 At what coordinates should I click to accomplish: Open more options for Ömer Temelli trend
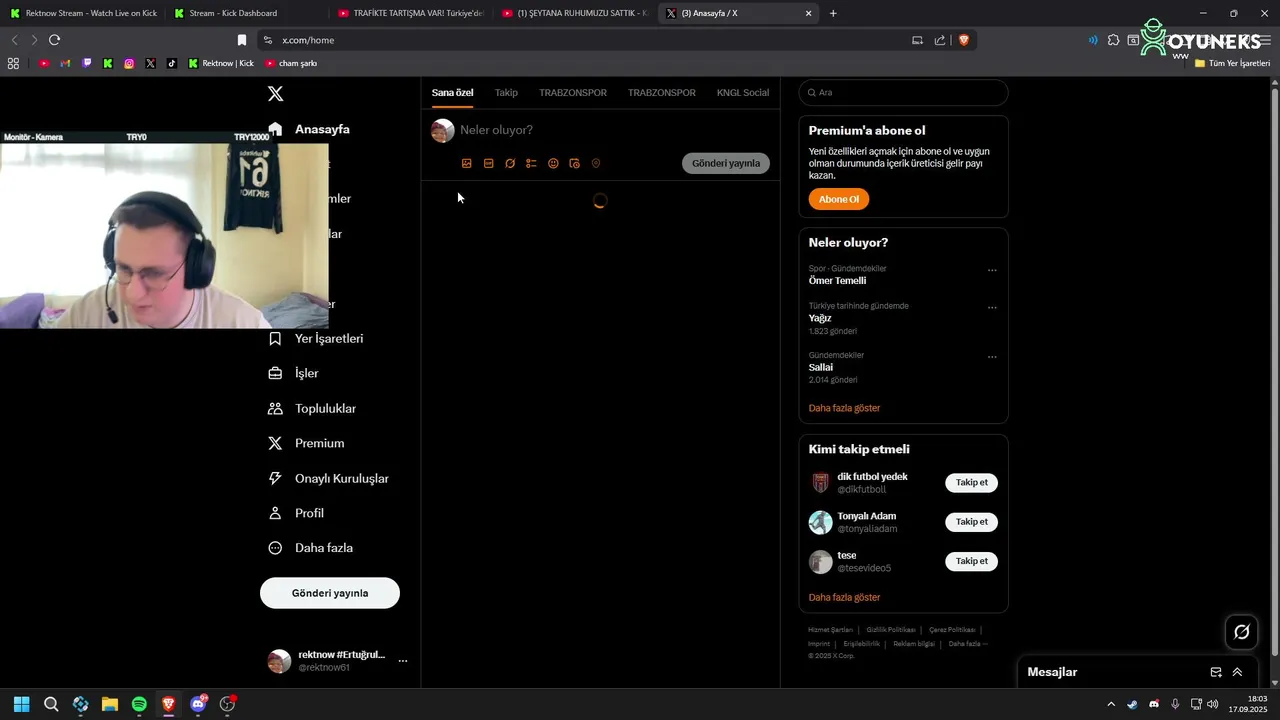pos(992,270)
